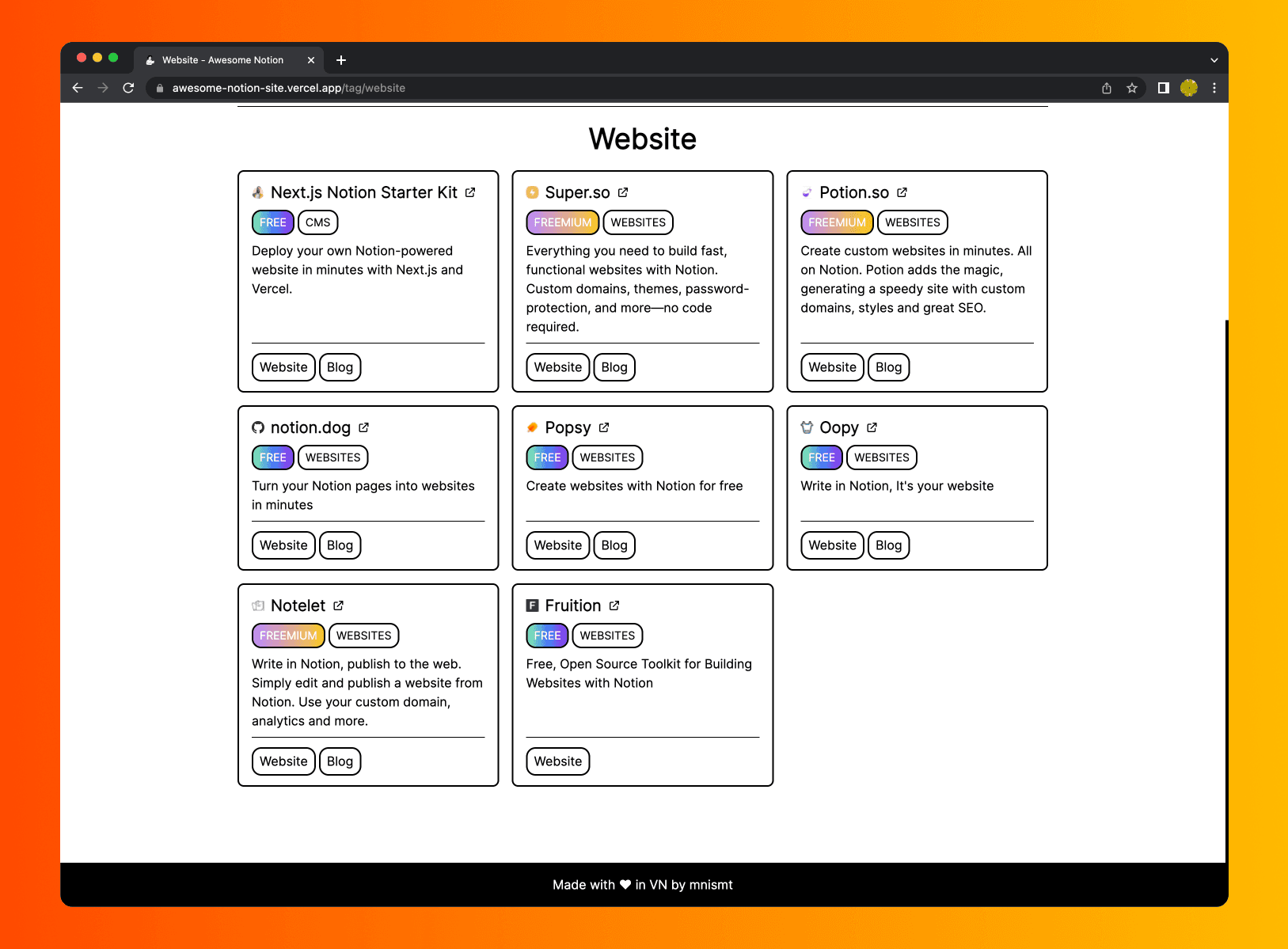This screenshot has height=949, width=1288.
Task: Open the Oopy title link
Action: pos(838,427)
